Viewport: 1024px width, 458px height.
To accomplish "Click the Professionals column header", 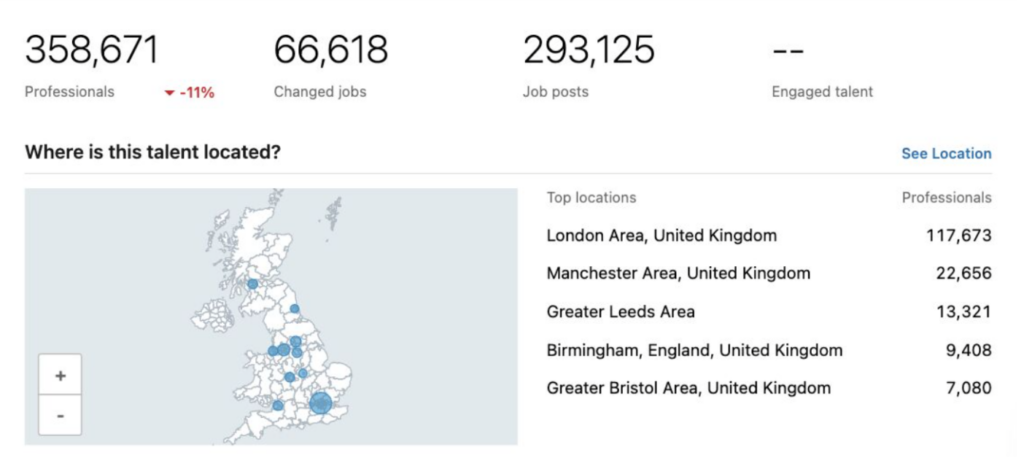I will tap(946, 197).
